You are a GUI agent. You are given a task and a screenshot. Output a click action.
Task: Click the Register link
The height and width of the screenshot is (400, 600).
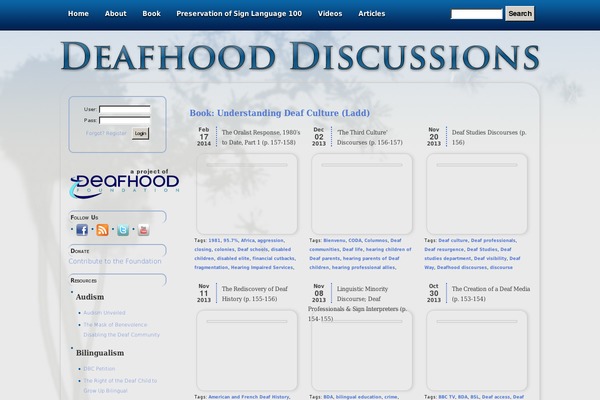click(x=116, y=133)
